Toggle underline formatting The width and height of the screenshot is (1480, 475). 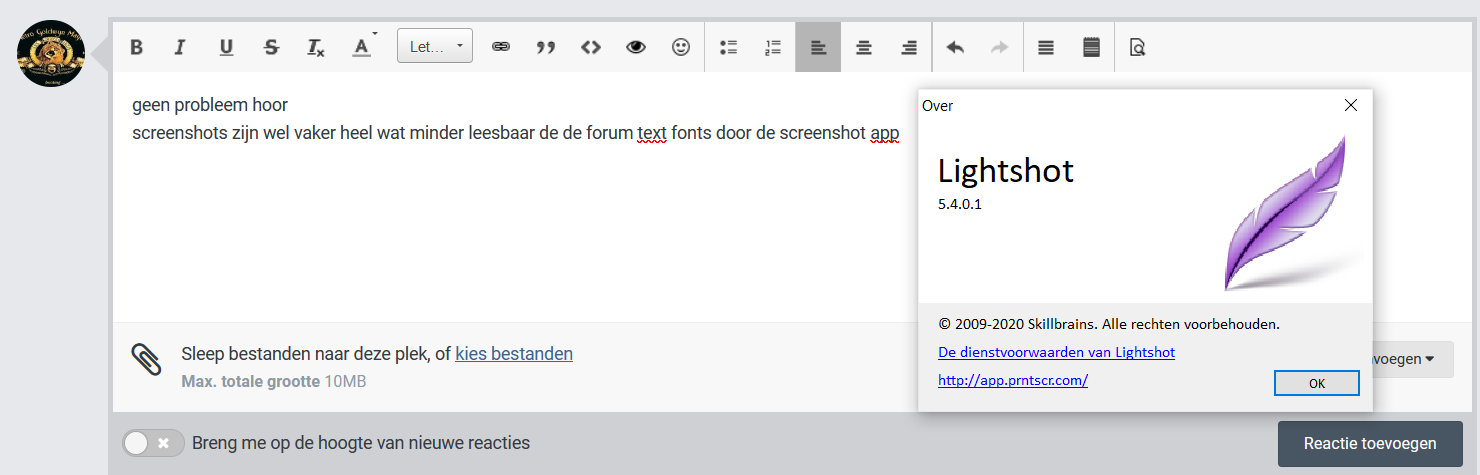(226, 47)
